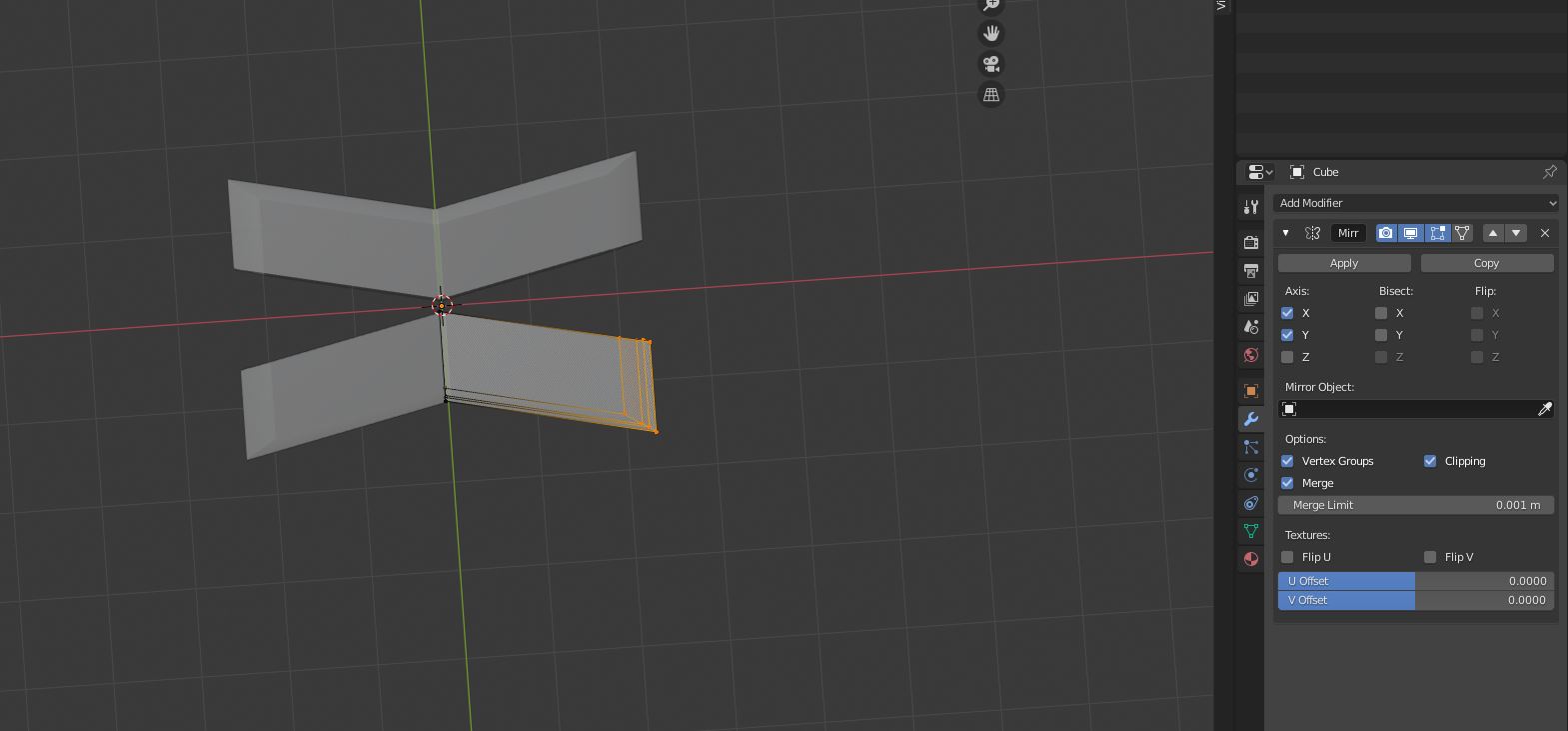Click the Cube object name in header
Image resolution: width=1568 pixels, height=731 pixels.
click(x=1326, y=172)
